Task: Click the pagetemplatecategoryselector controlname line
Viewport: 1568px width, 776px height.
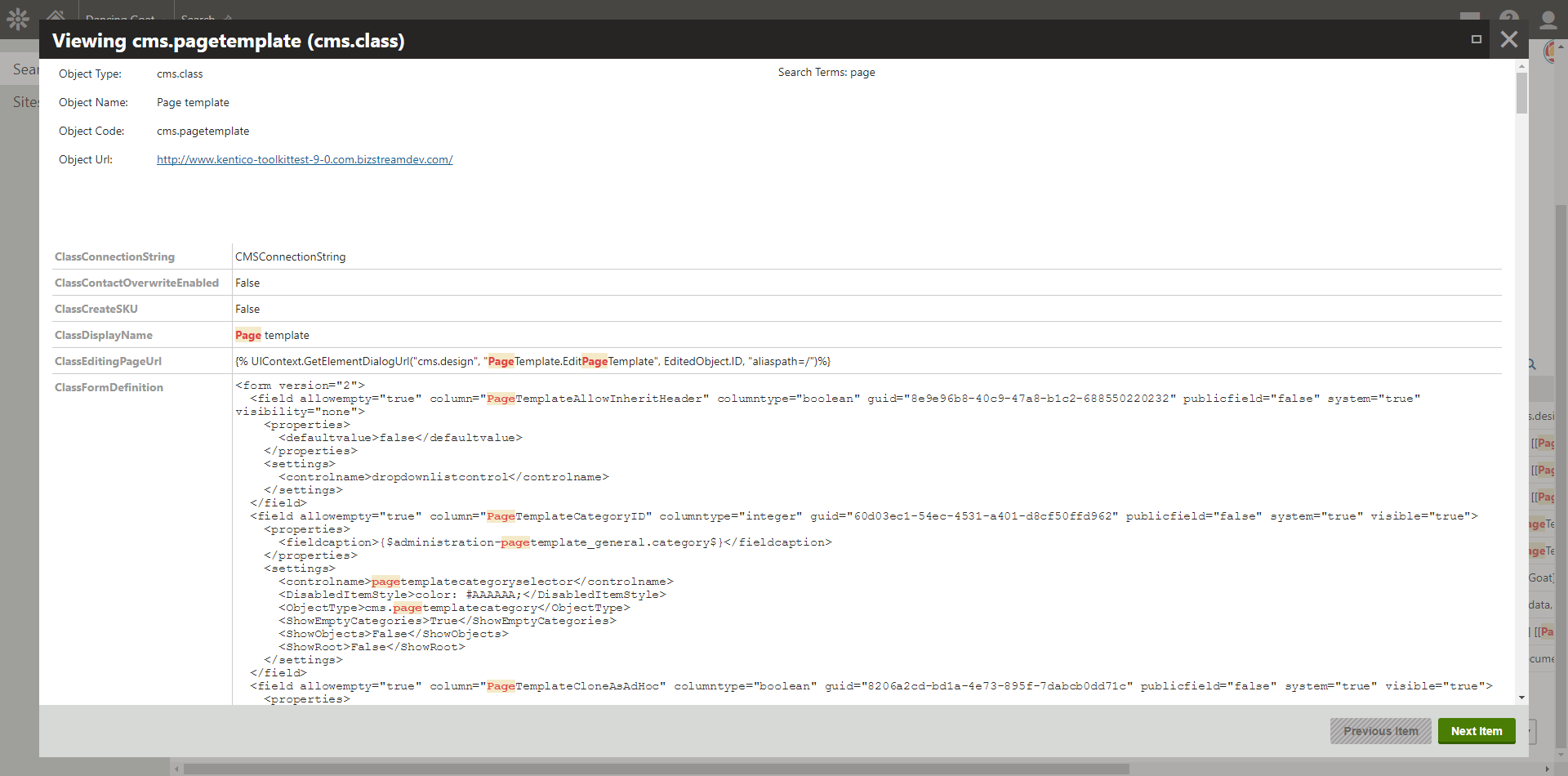Action: coord(476,582)
